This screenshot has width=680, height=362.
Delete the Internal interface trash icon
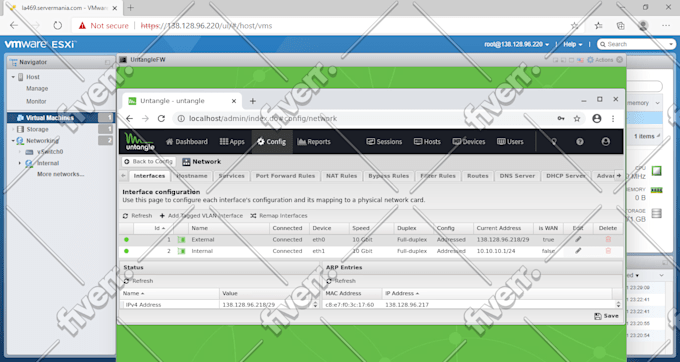click(x=608, y=251)
